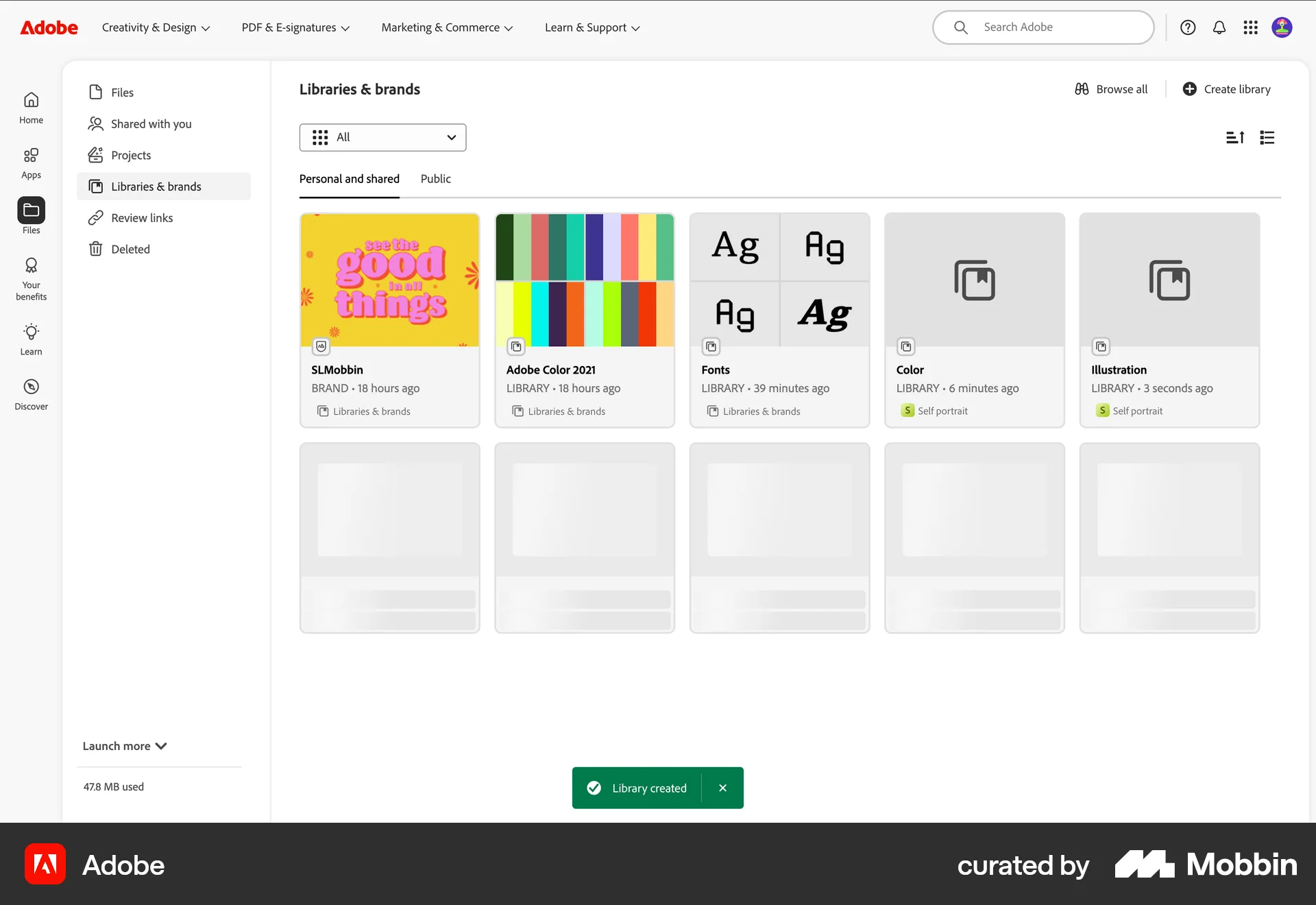1316x905 pixels.
Task: Expand the Launch more section
Action: pyautogui.click(x=124, y=746)
